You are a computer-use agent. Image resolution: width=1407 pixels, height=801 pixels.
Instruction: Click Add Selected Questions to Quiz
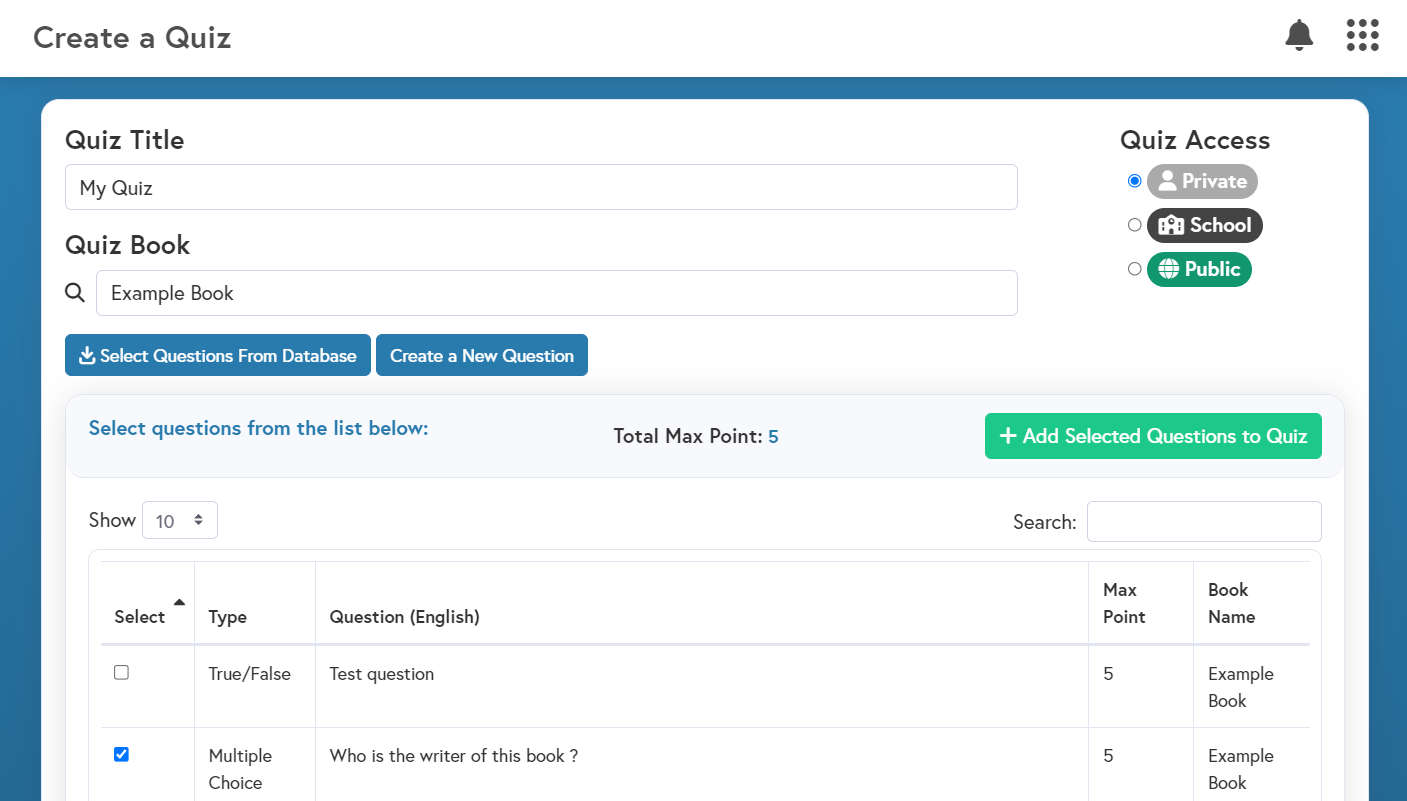1152,436
